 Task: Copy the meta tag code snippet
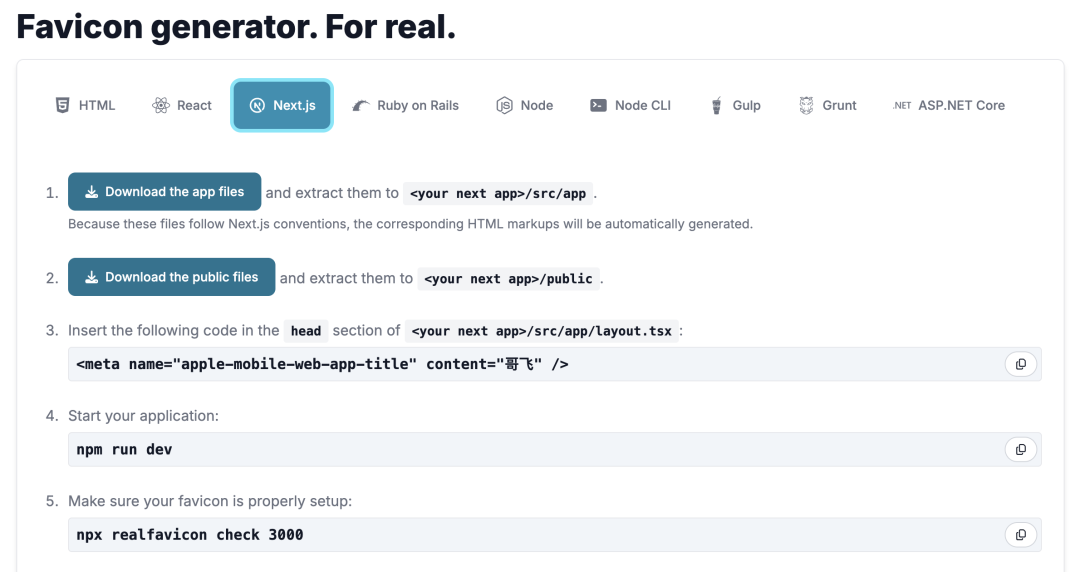1021,364
